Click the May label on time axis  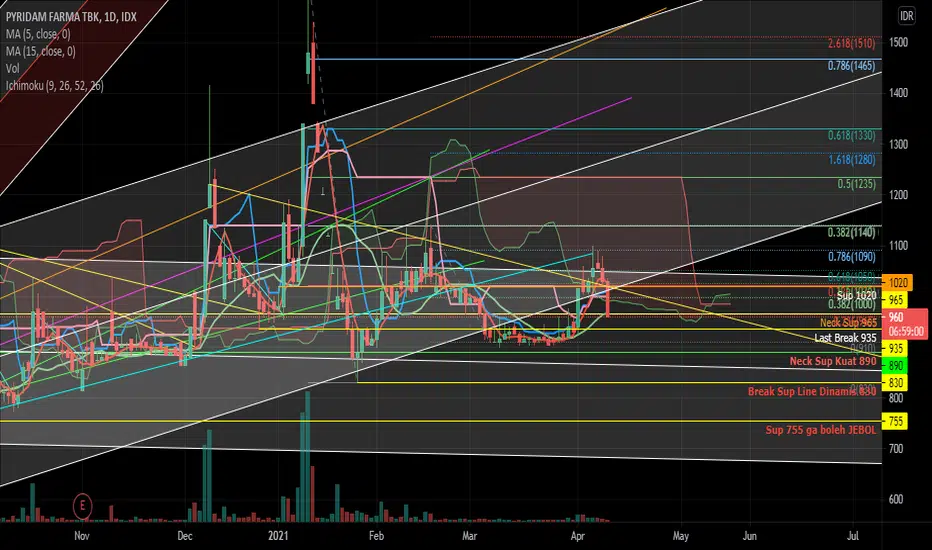click(681, 536)
